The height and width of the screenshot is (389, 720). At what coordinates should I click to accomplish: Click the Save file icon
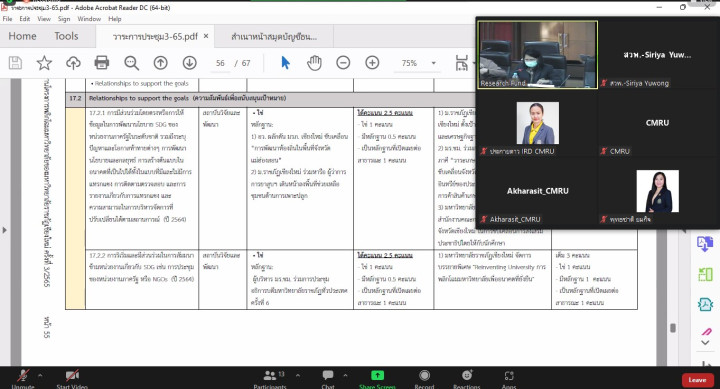click(x=15, y=62)
